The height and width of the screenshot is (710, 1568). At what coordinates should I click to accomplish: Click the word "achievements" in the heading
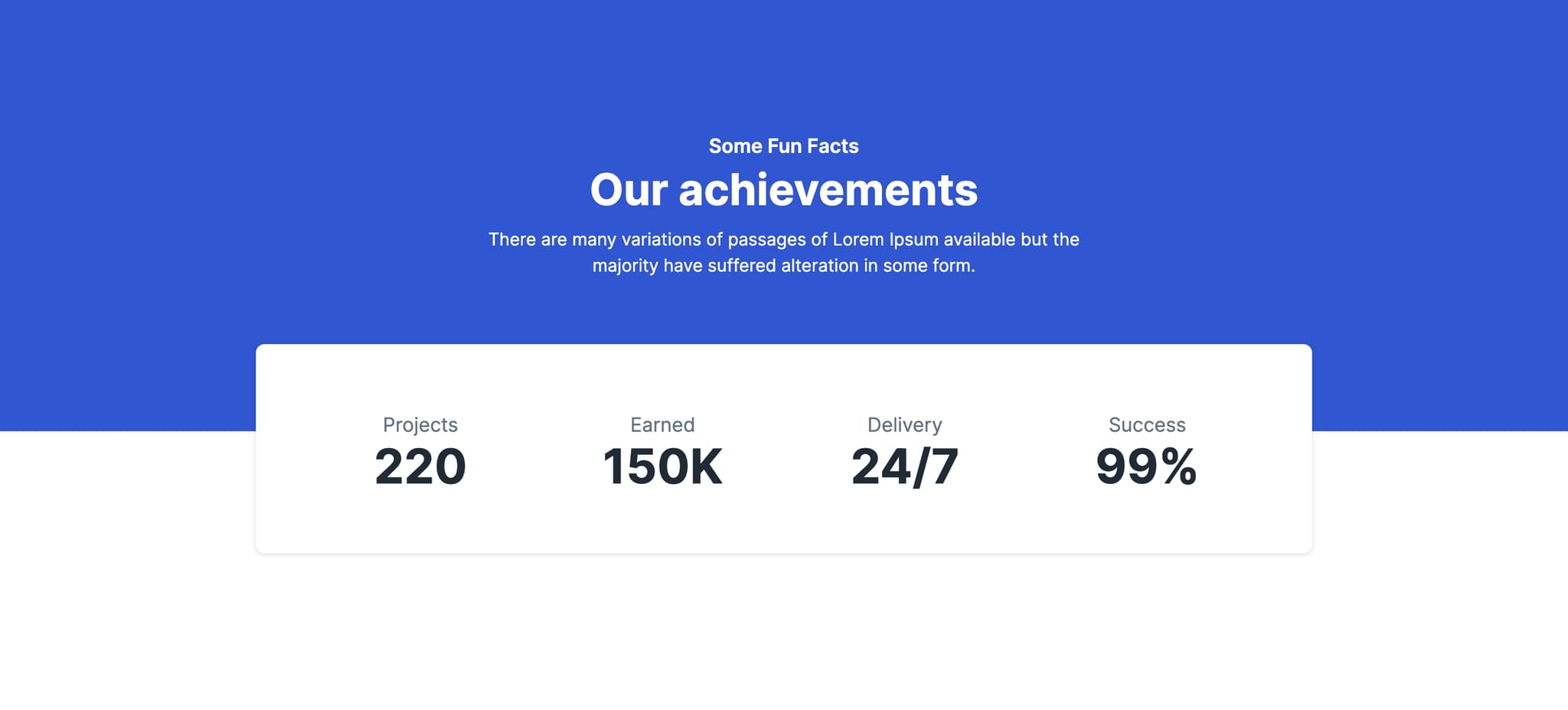point(828,190)
